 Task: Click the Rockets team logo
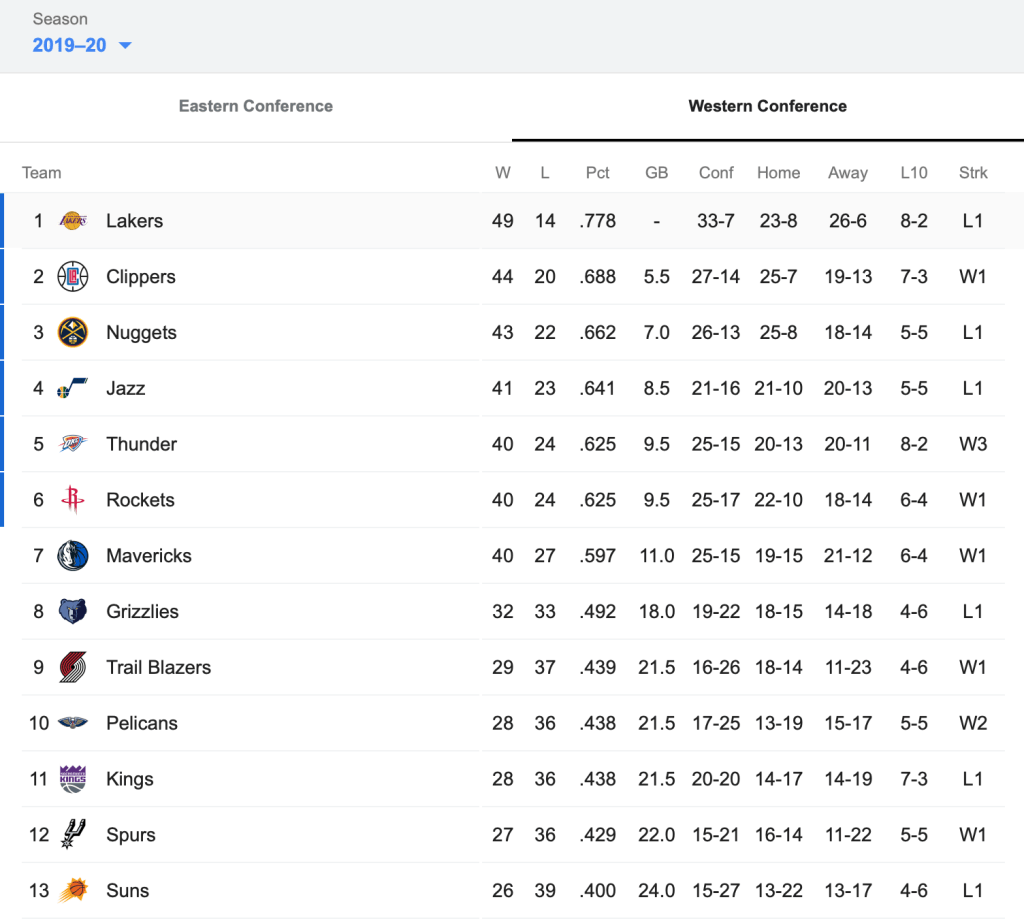pyautogui.click(x=73, y=500)
